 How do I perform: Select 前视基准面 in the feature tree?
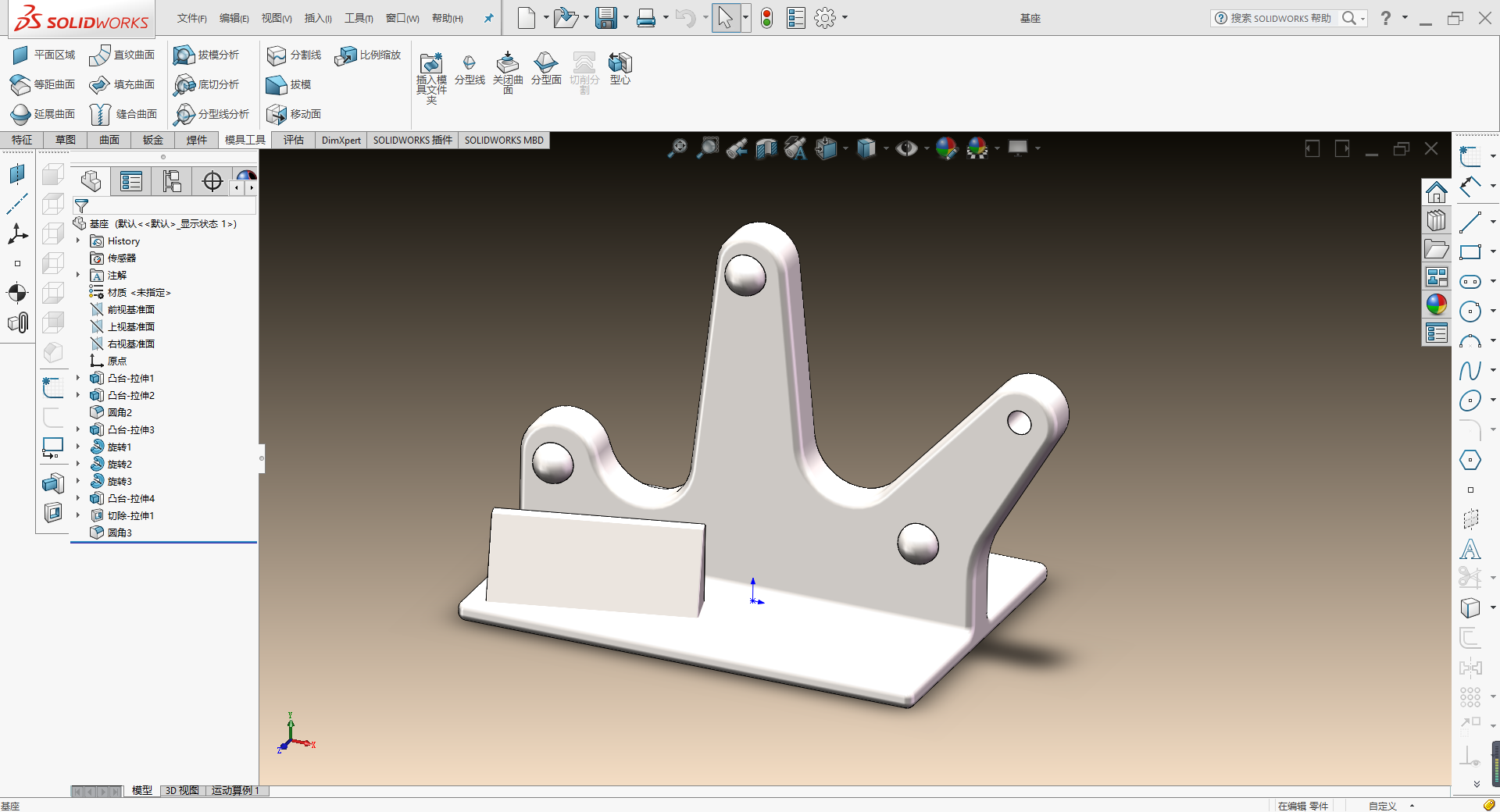click(123, 310)
